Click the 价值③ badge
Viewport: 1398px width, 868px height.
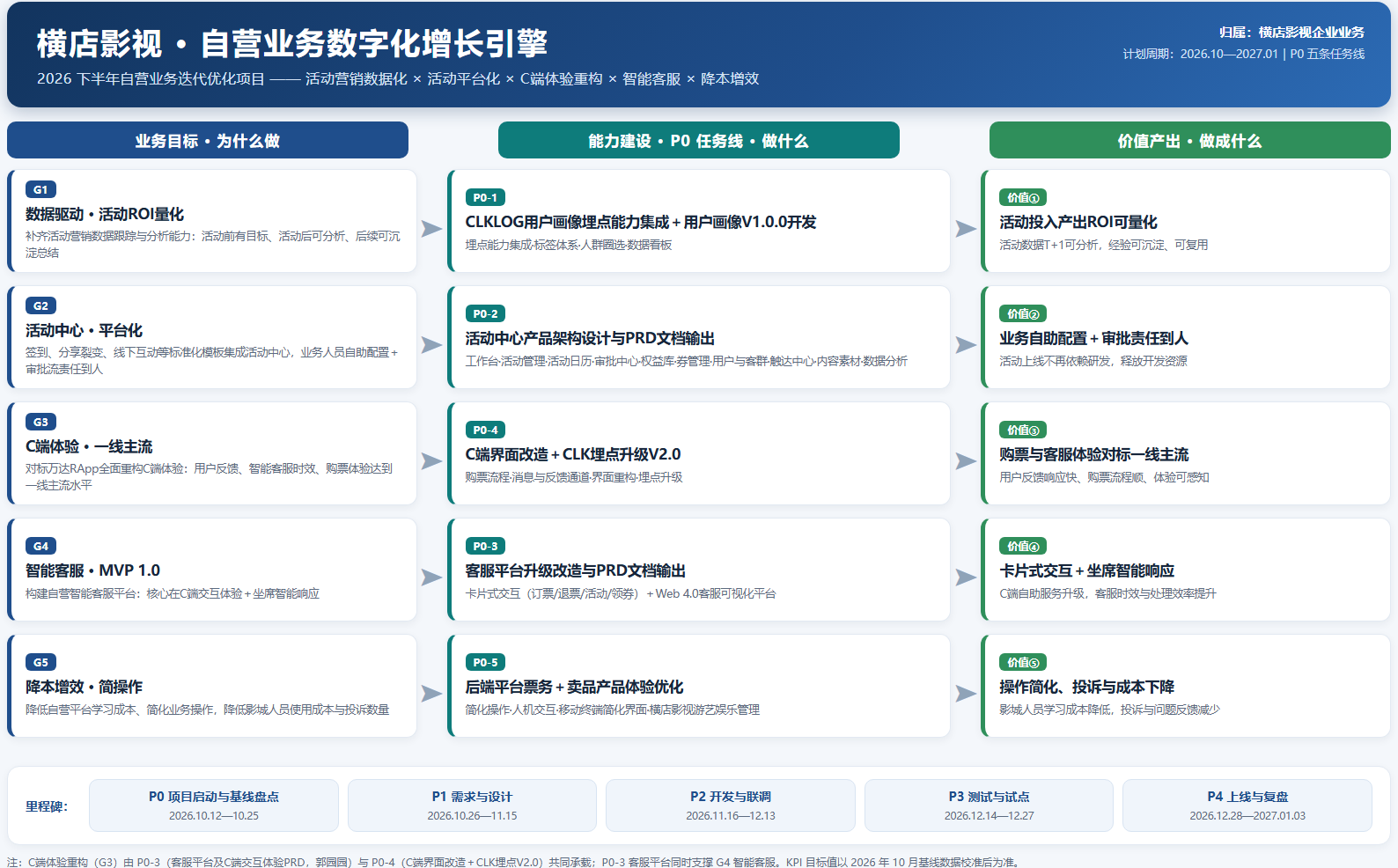tap(1023, 430)
